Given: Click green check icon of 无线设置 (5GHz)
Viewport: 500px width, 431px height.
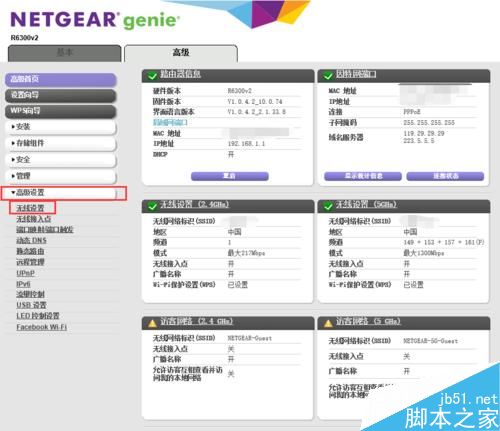Looking at the screenshot, I should [328, 206].
